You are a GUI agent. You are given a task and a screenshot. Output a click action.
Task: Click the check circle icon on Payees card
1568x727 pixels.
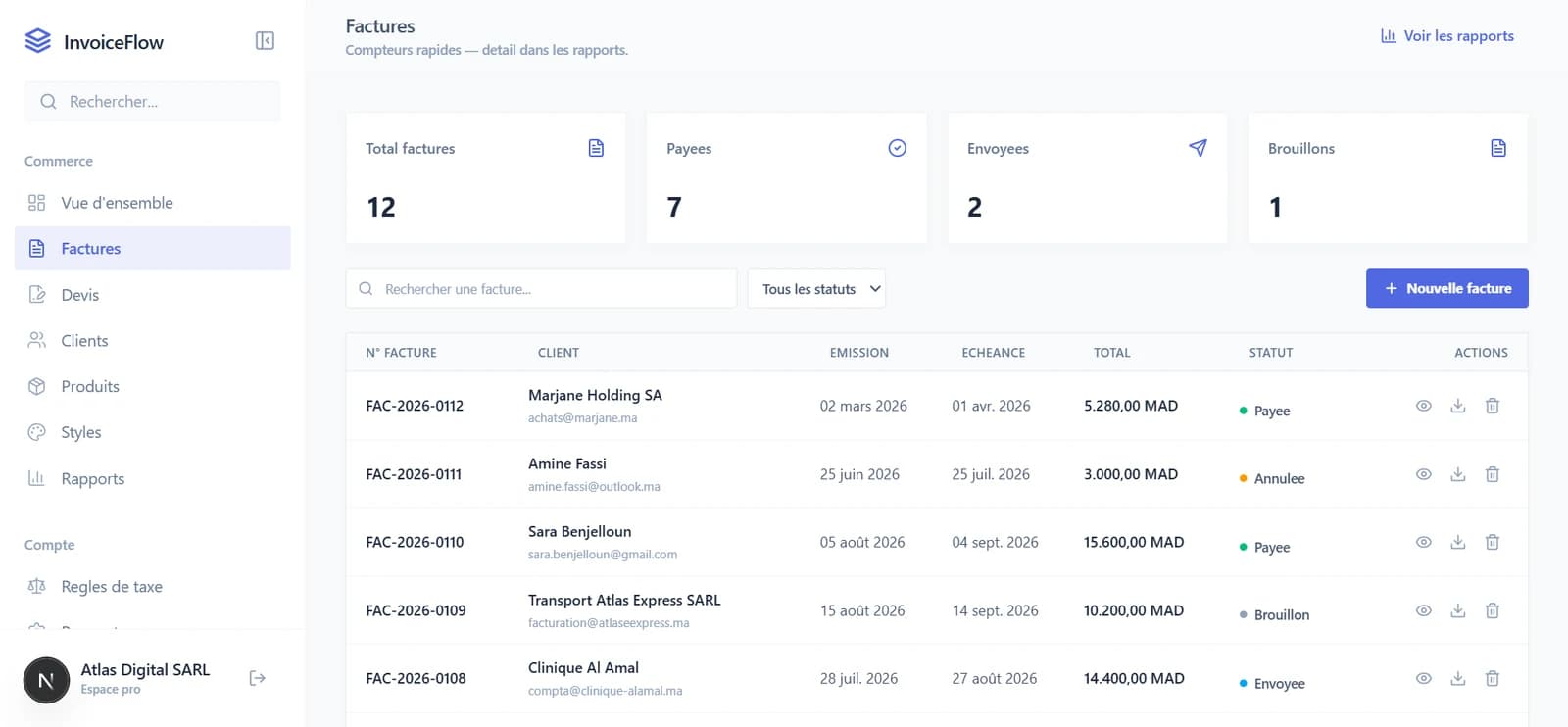(897, 148)
